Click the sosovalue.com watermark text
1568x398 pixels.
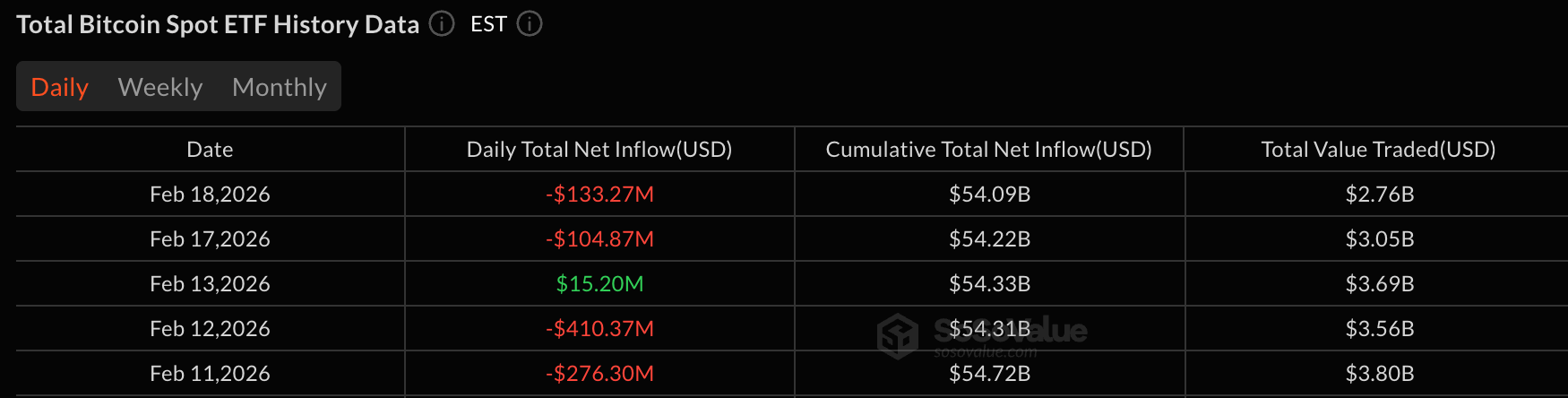pyautogui.click(x=985, y=353)
